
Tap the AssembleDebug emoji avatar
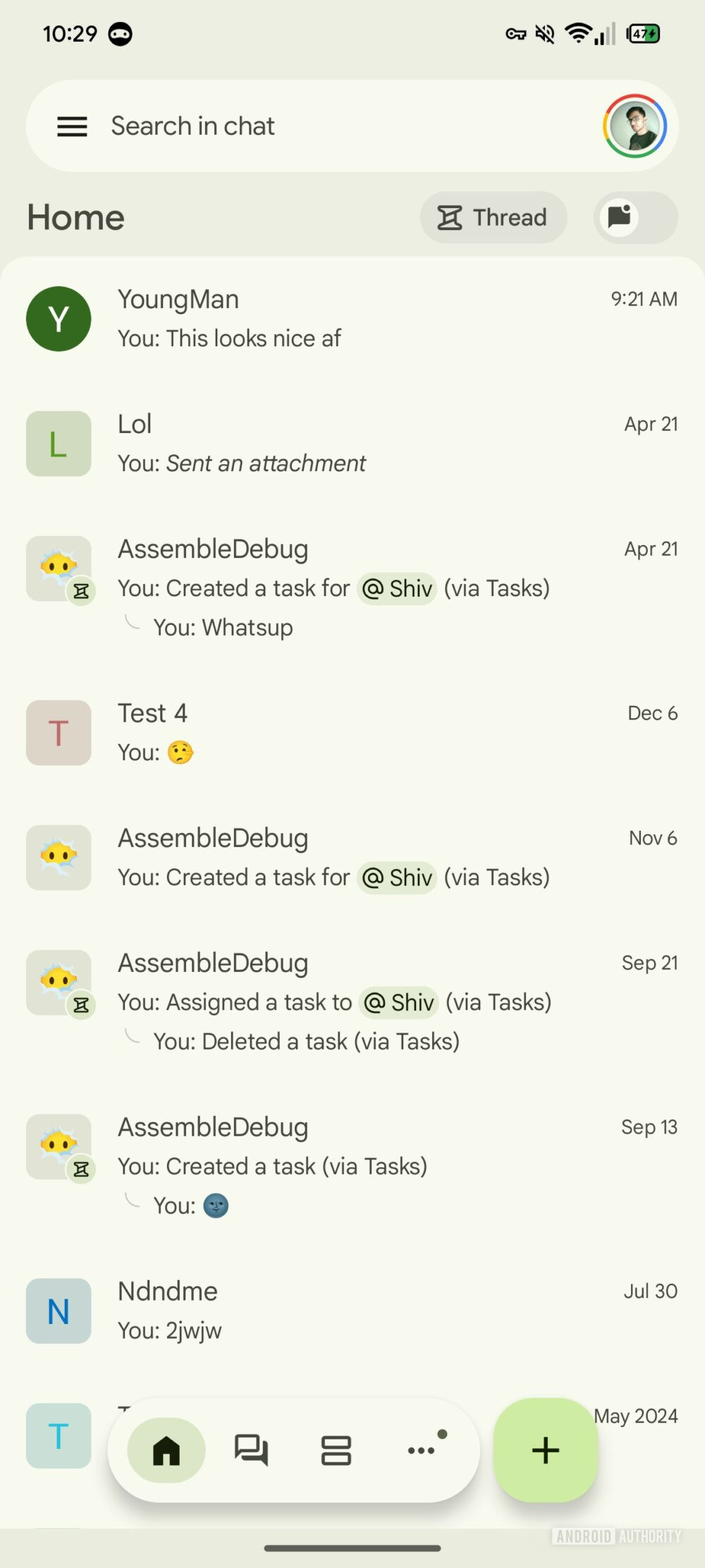[59, 569]
